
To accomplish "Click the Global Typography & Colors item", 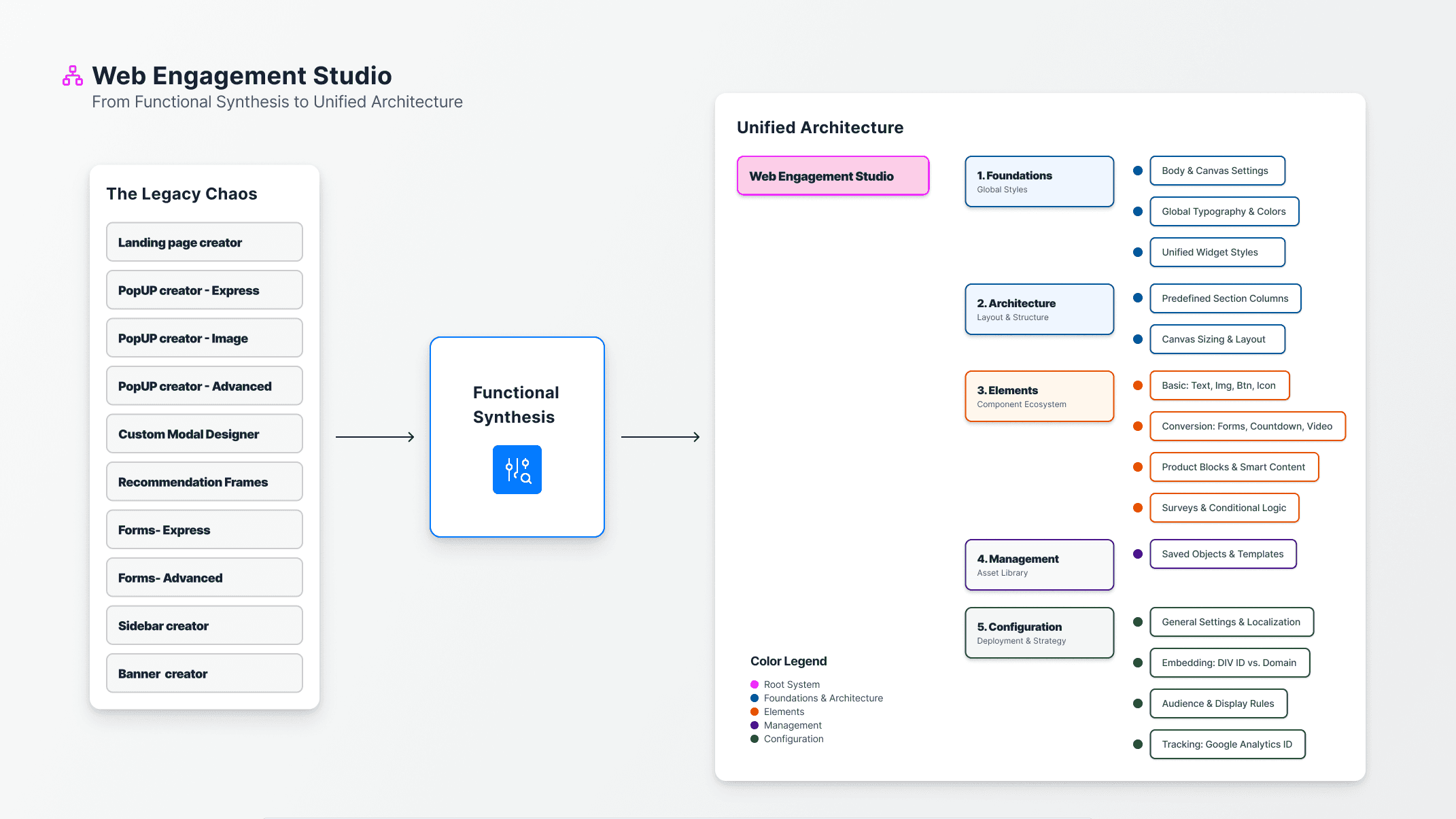I will pyautogui.click(x=1224, y=211).
